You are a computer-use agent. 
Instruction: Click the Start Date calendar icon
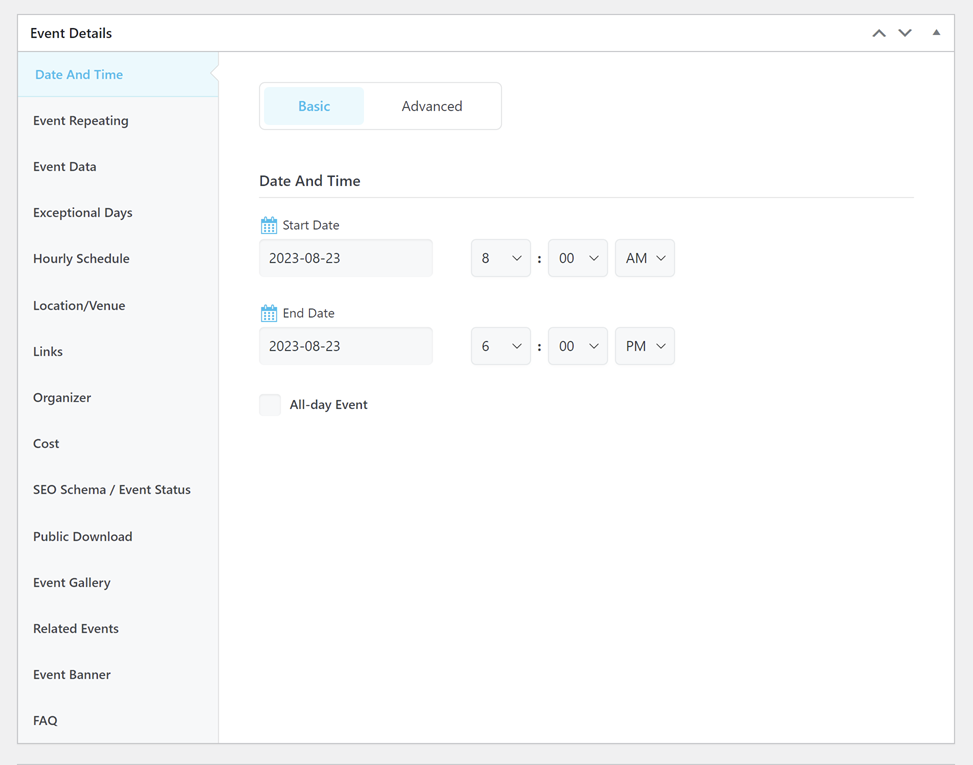268,226
